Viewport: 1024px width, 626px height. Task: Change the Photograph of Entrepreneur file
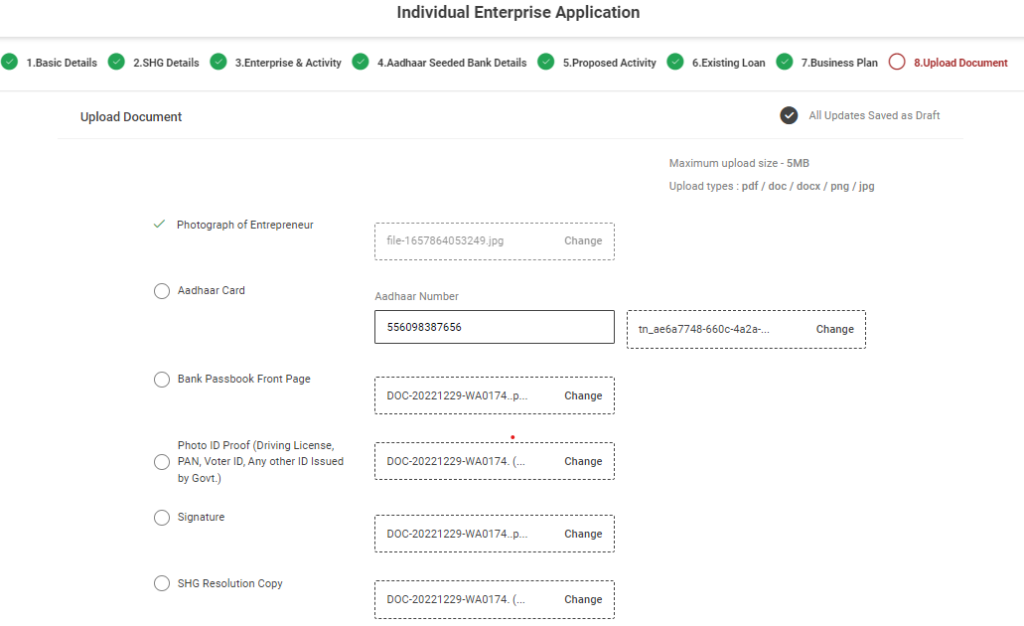pos(583,241)
